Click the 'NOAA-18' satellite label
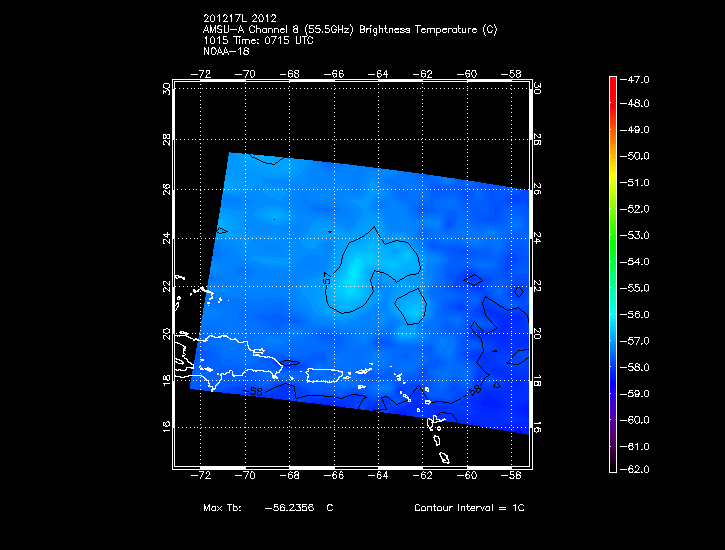The height and width of the screenshot is (550, 725). pyautogui.click(x=226, y=51)
